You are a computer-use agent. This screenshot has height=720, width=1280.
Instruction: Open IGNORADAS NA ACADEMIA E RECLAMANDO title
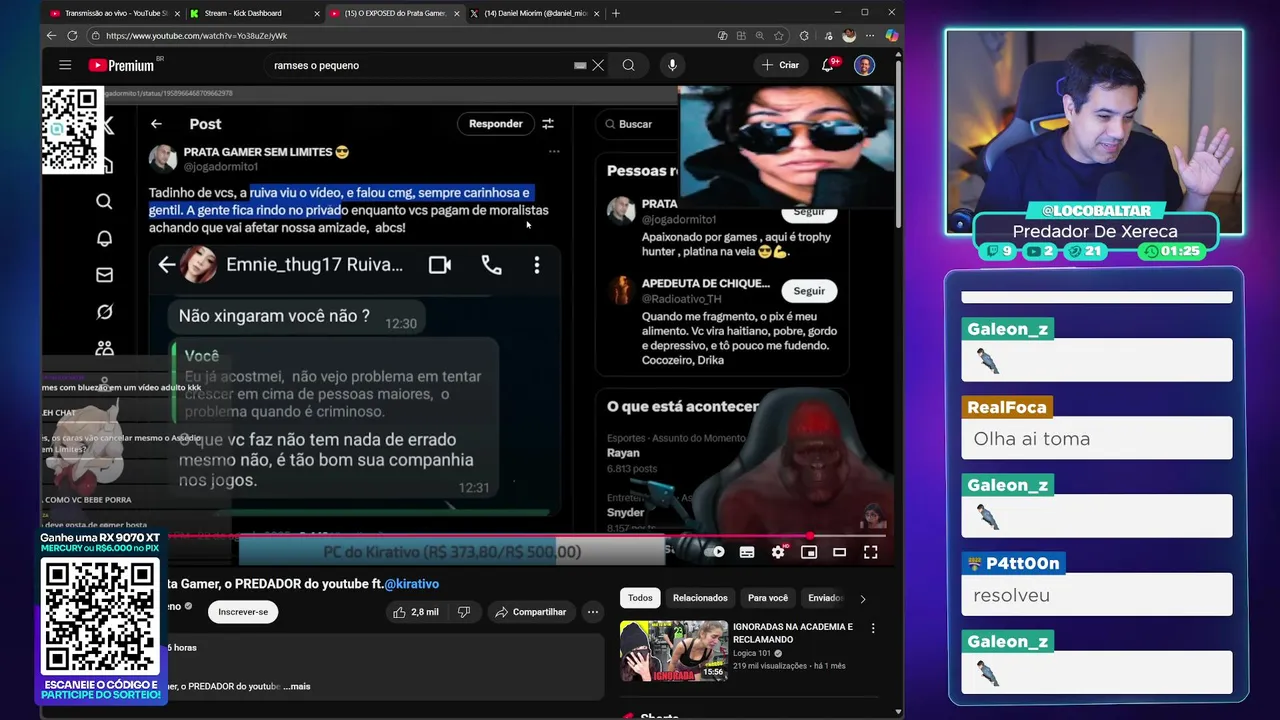click(x=793, y=633)
